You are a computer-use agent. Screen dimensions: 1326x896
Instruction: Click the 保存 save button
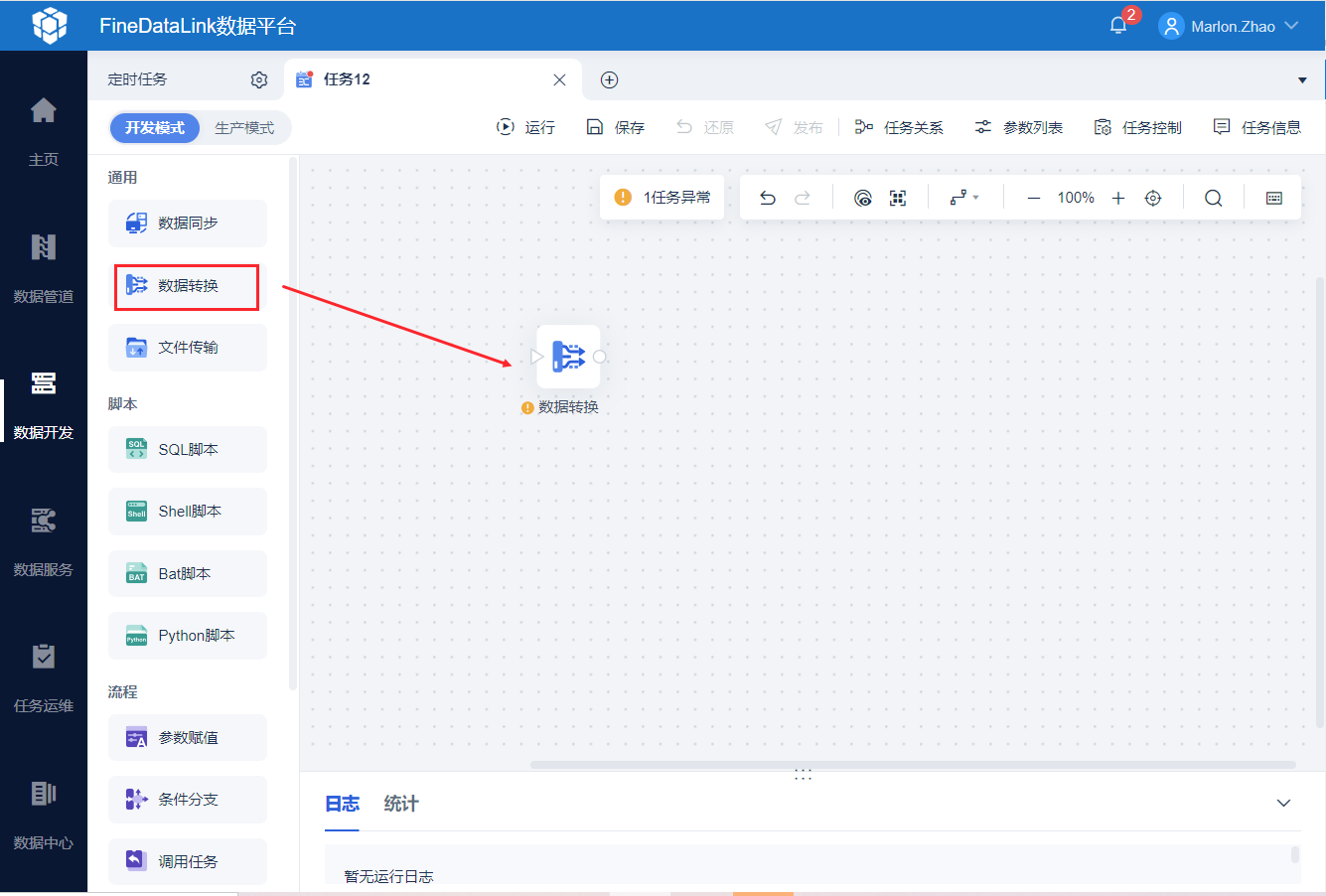coord(616,127)
